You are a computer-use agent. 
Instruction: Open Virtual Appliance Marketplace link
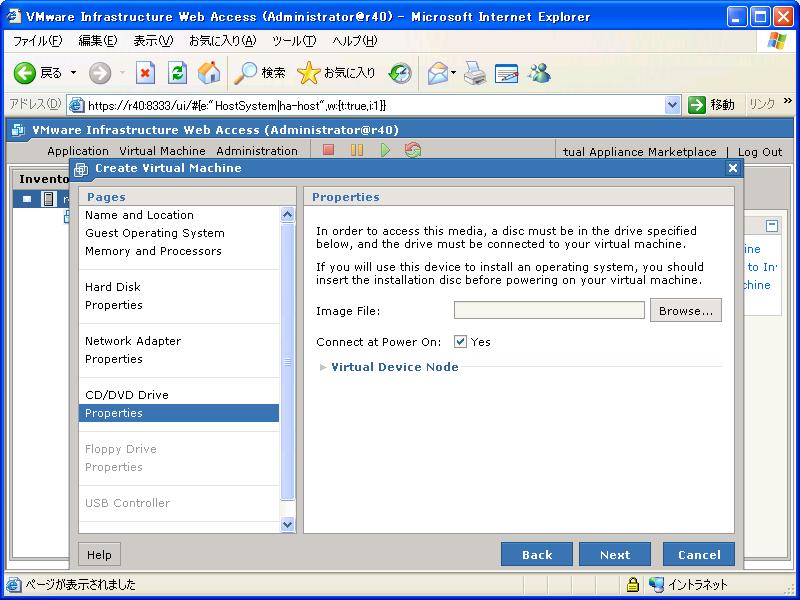[640, 152]
